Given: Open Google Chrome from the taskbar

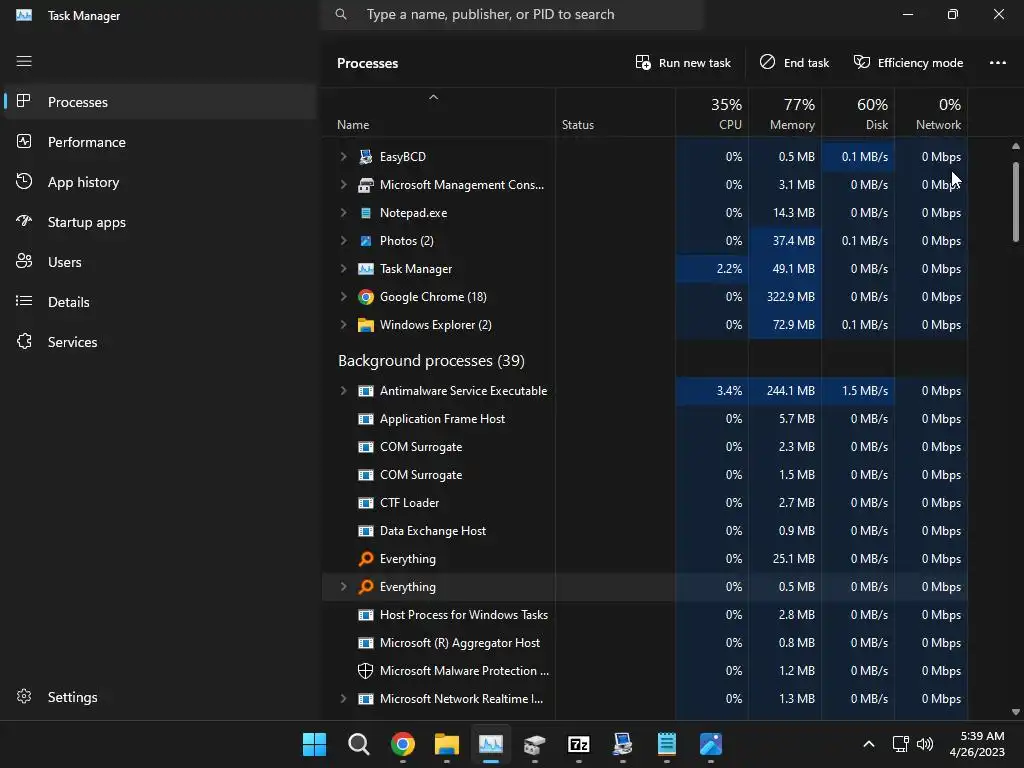Looking at the screenshot, I should tap(402, 744).
